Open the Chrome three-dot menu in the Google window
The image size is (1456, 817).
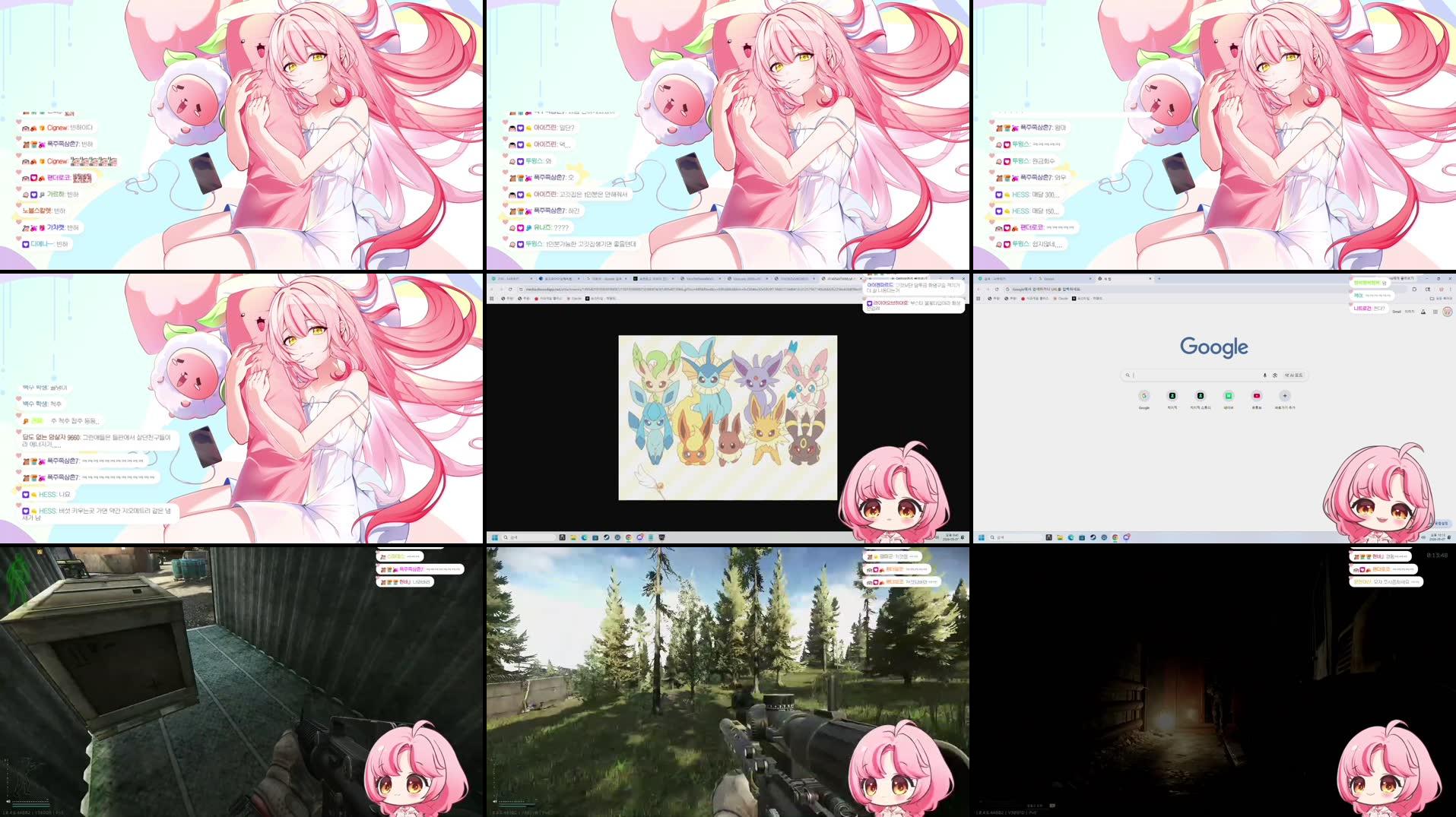(1450, 289)
